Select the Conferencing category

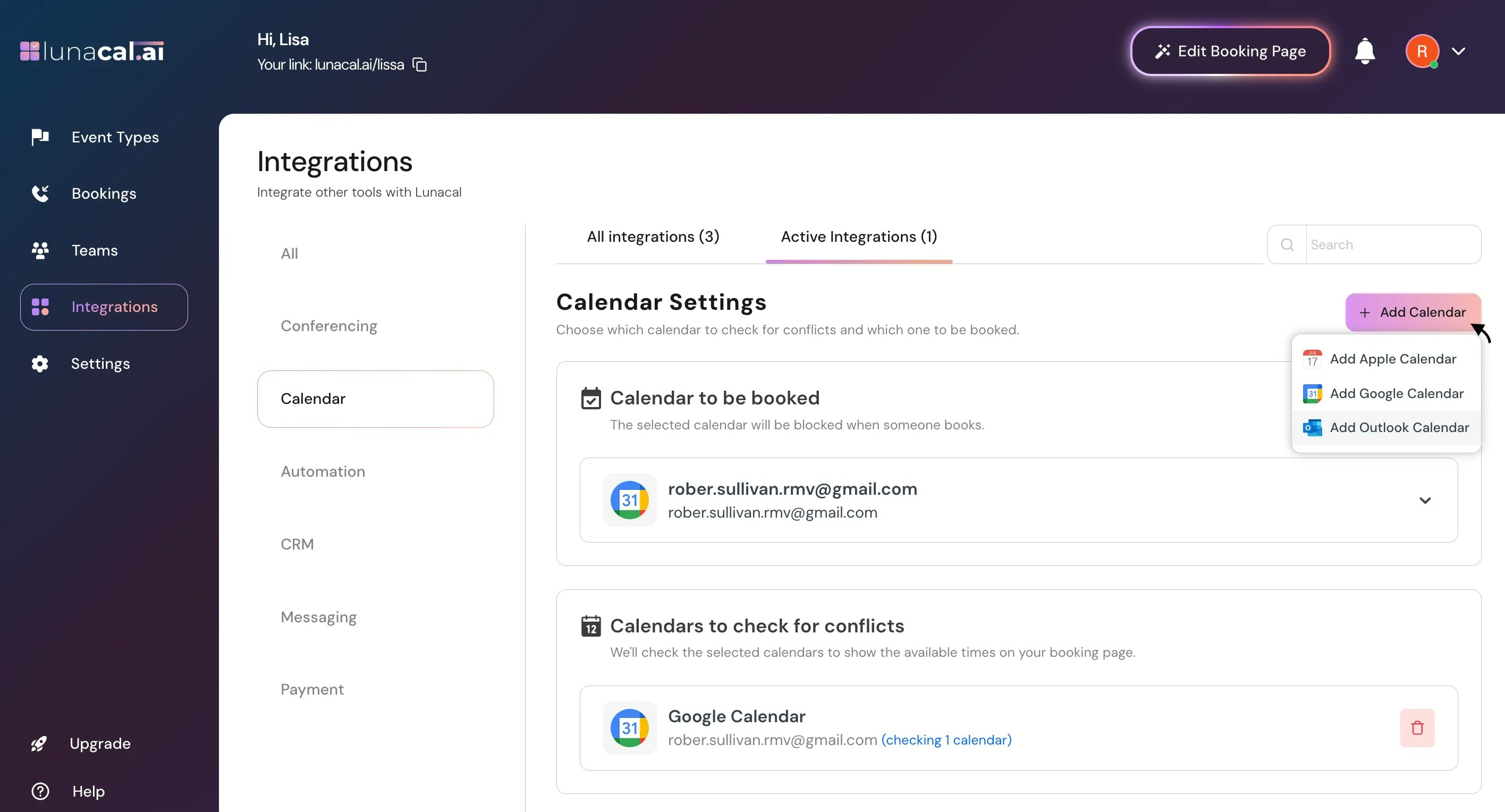tap(328, 326)
